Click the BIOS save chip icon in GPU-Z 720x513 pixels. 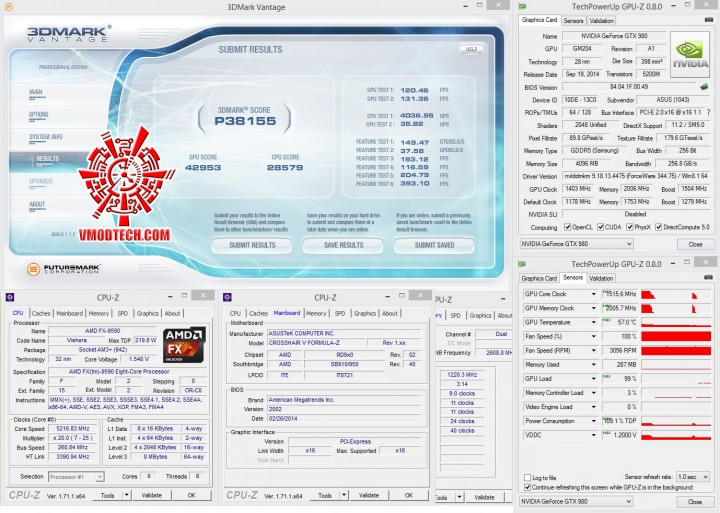704,86
